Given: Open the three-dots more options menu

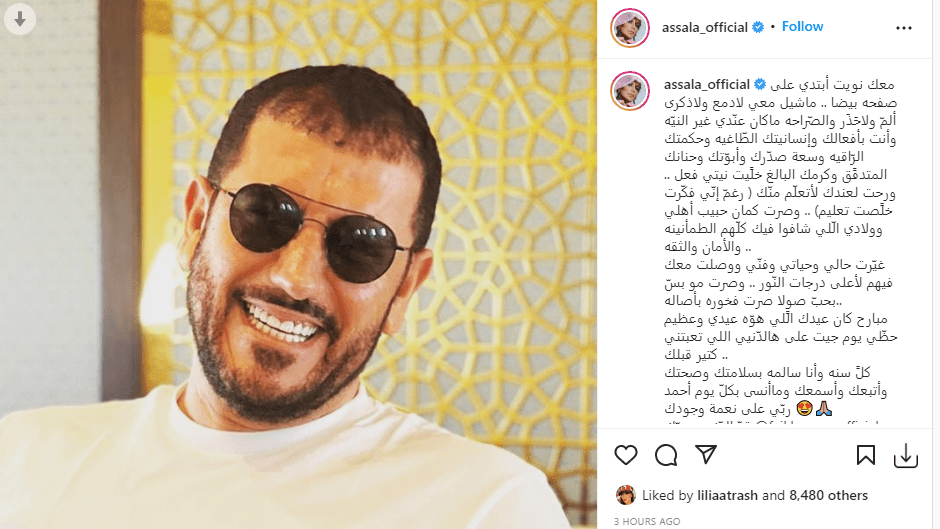Looking at the screenshot, I should [903, 28].
